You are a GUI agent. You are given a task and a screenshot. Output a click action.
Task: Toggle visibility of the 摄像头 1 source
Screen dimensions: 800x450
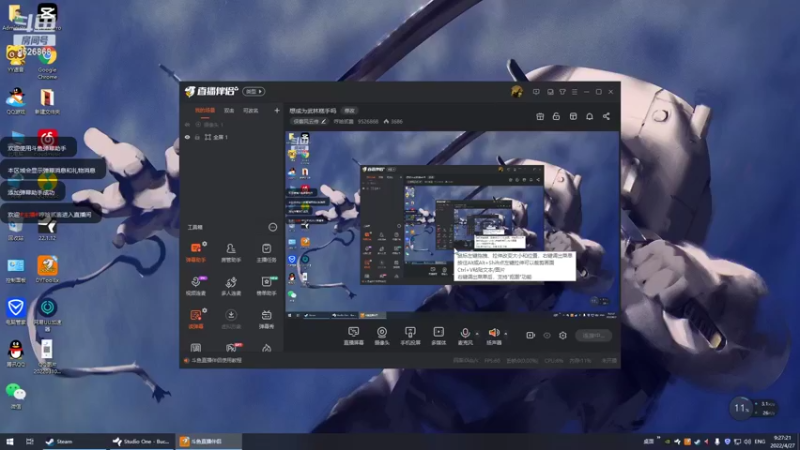click(187, 124)
